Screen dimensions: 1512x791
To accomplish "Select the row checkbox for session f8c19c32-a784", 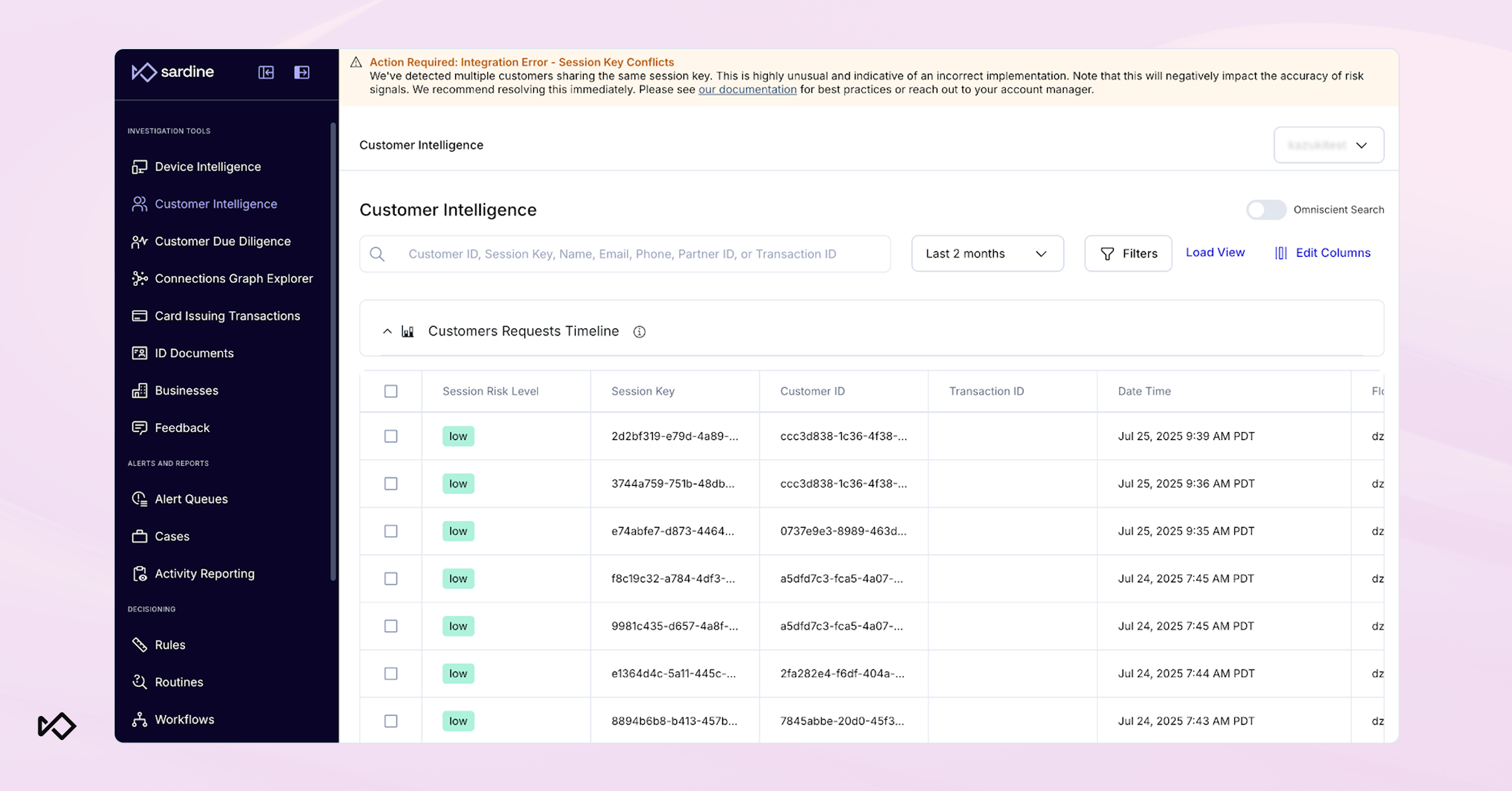I will pos(391,579).
